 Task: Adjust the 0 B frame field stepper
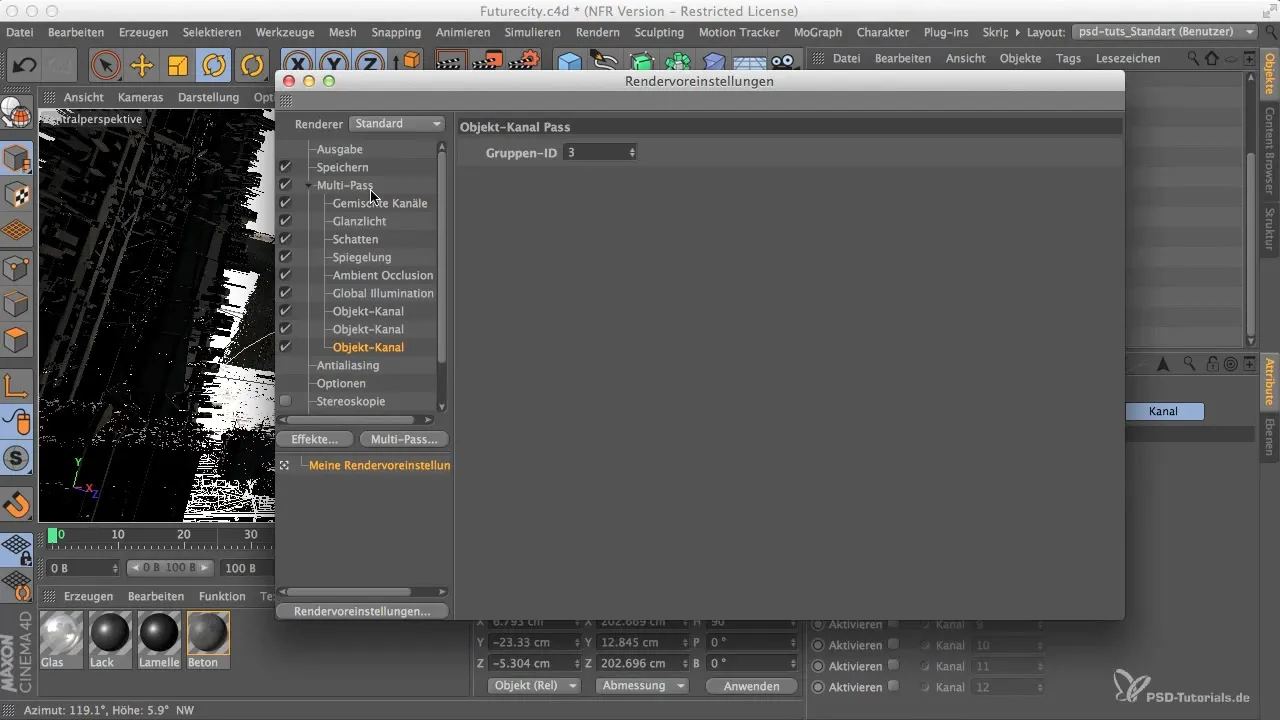pos(115,568)
